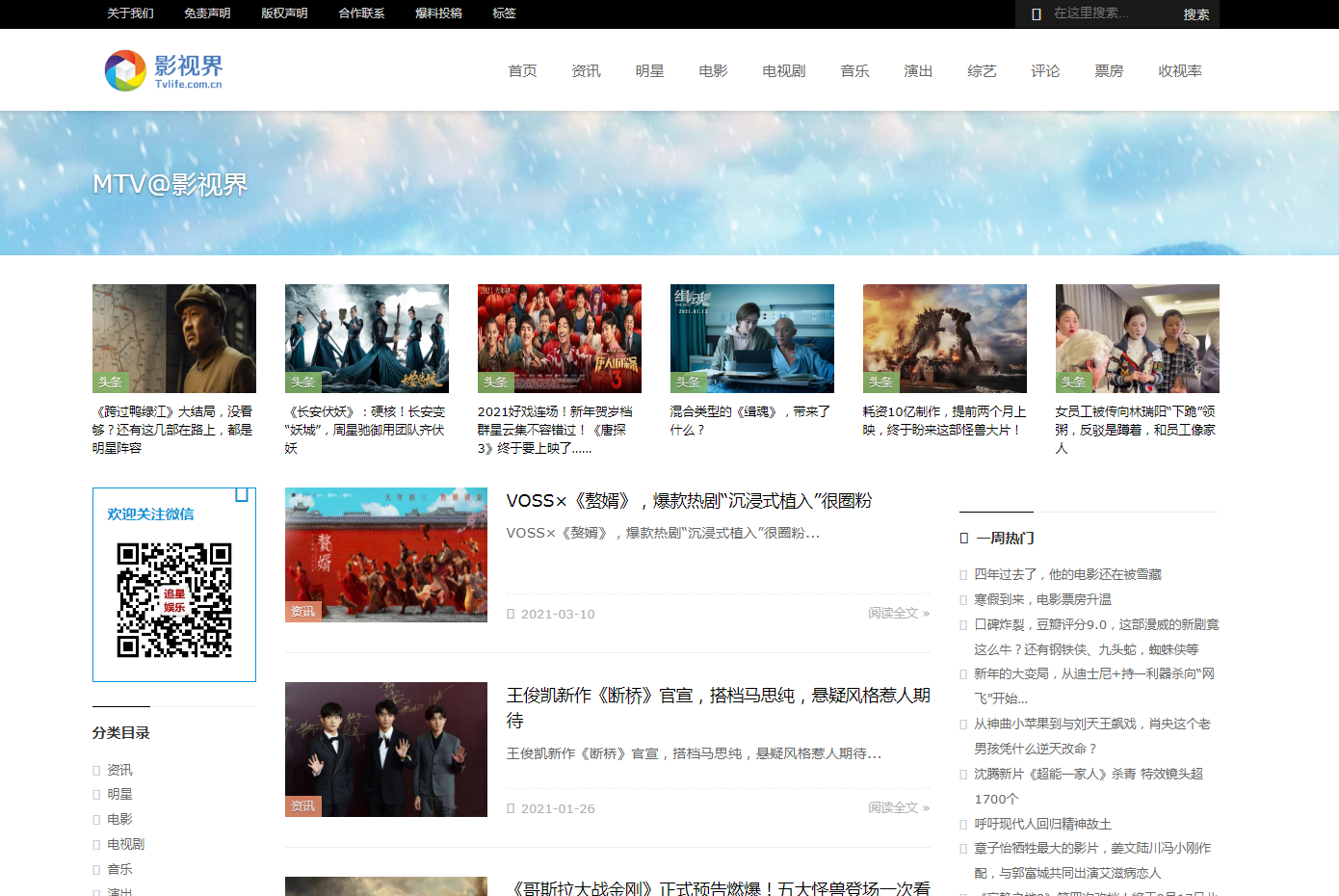Open the 缉魂 headline thumbnail
1339x896 pixels.
(x=752, y=338)
